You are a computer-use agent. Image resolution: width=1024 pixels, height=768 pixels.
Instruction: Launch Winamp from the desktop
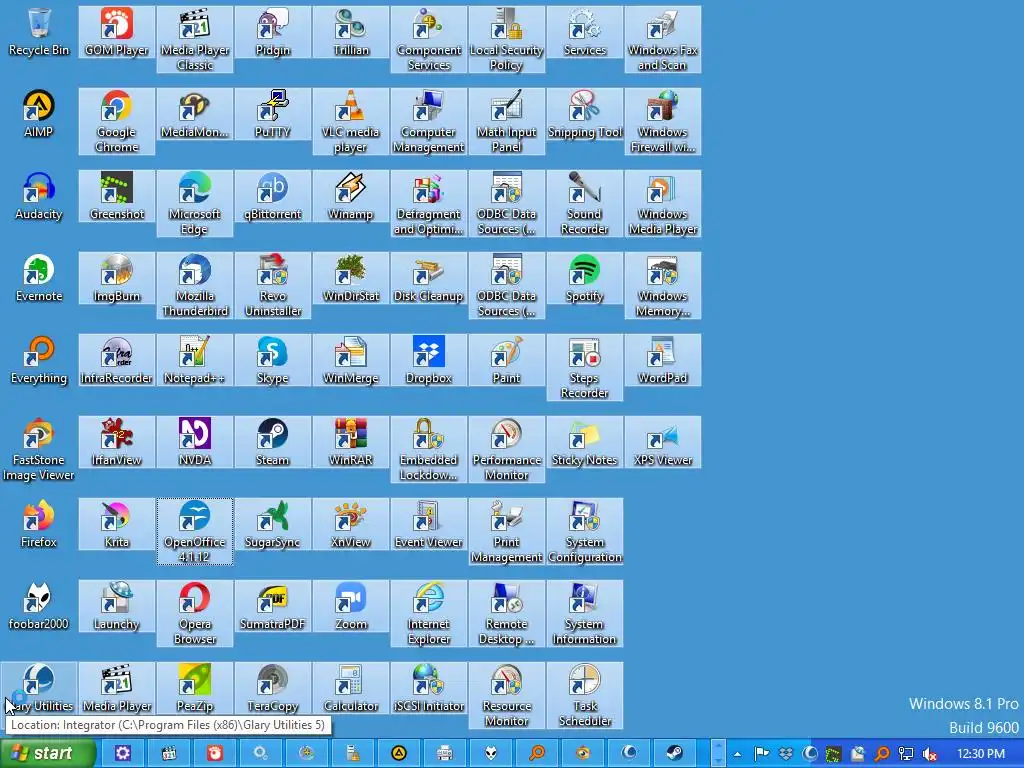coord(351,196)
